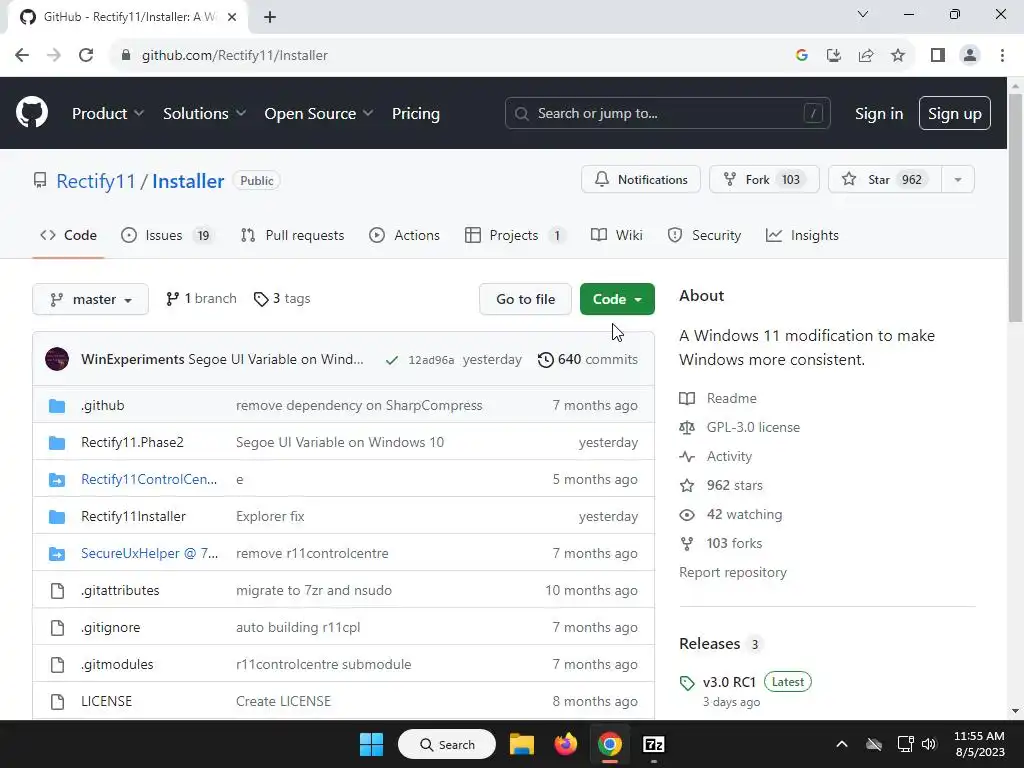Click the Google icon in address bar
This screenshot has height=768, width=1024.
[802, 55]
